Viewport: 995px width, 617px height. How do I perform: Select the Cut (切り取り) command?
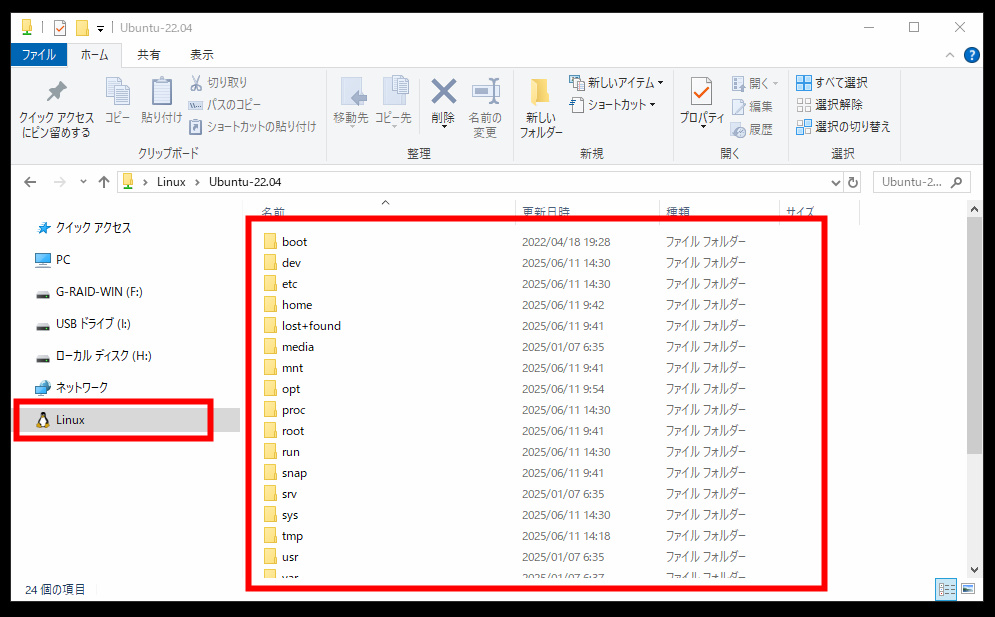pos(218,83)
